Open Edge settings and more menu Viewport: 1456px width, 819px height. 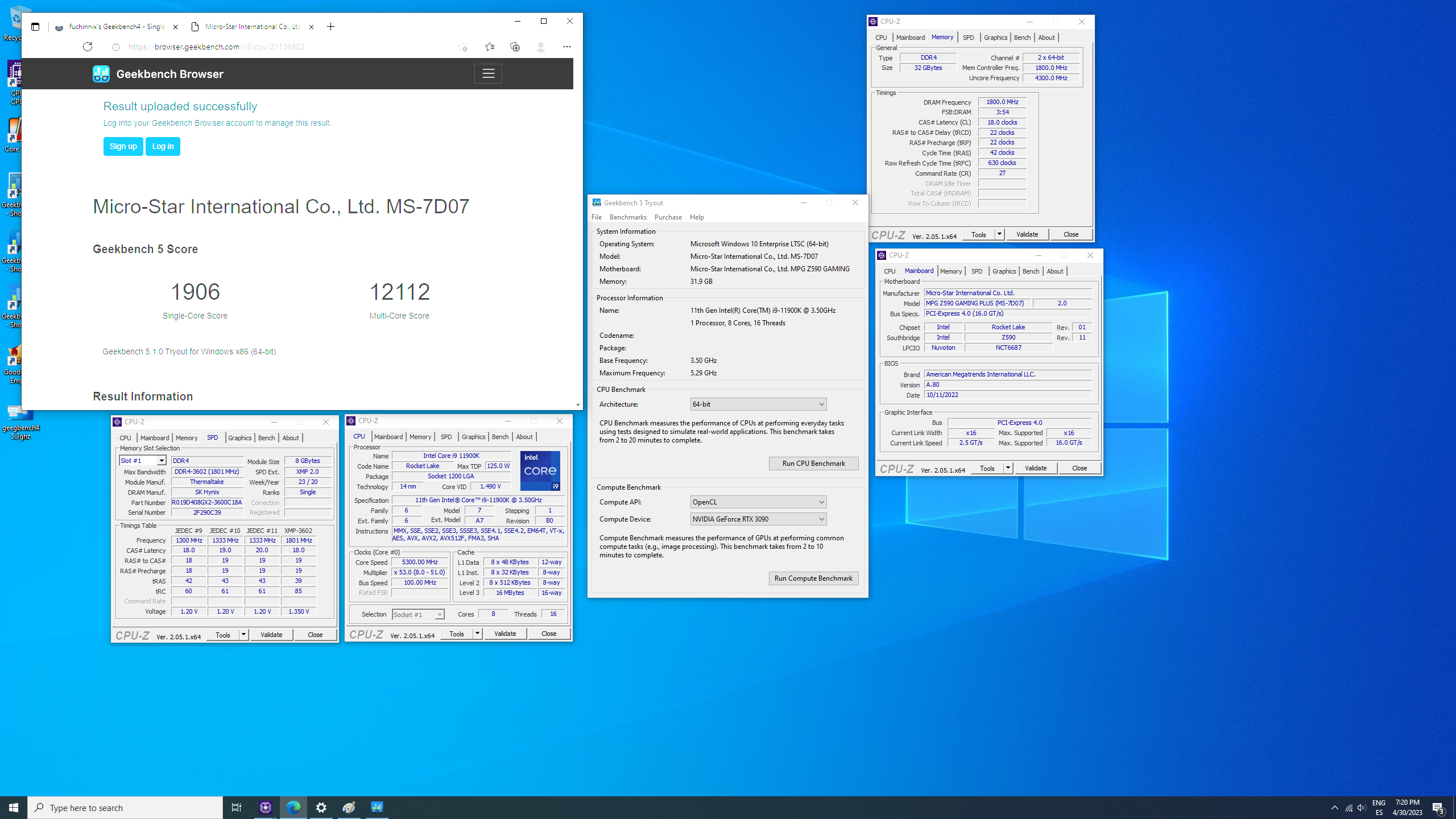coord(566,47)
